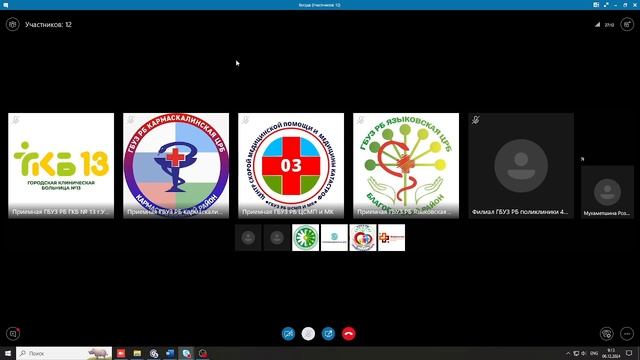
Task: Check the network signal strength icon
Action: tap(598, 24)
